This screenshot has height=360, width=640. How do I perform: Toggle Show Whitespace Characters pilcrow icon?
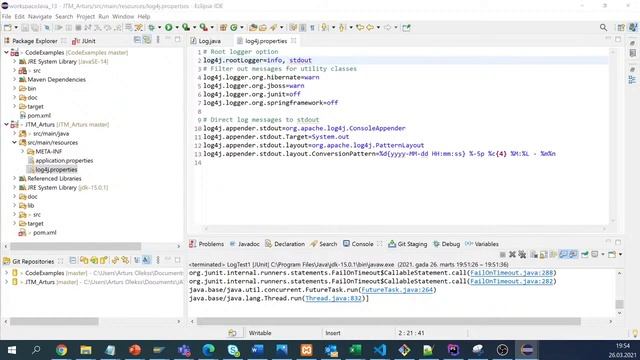click(312, 27)
